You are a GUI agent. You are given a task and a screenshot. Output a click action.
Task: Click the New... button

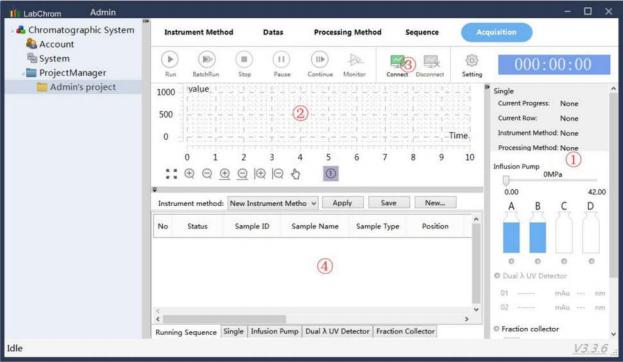(x=435, y=203)
